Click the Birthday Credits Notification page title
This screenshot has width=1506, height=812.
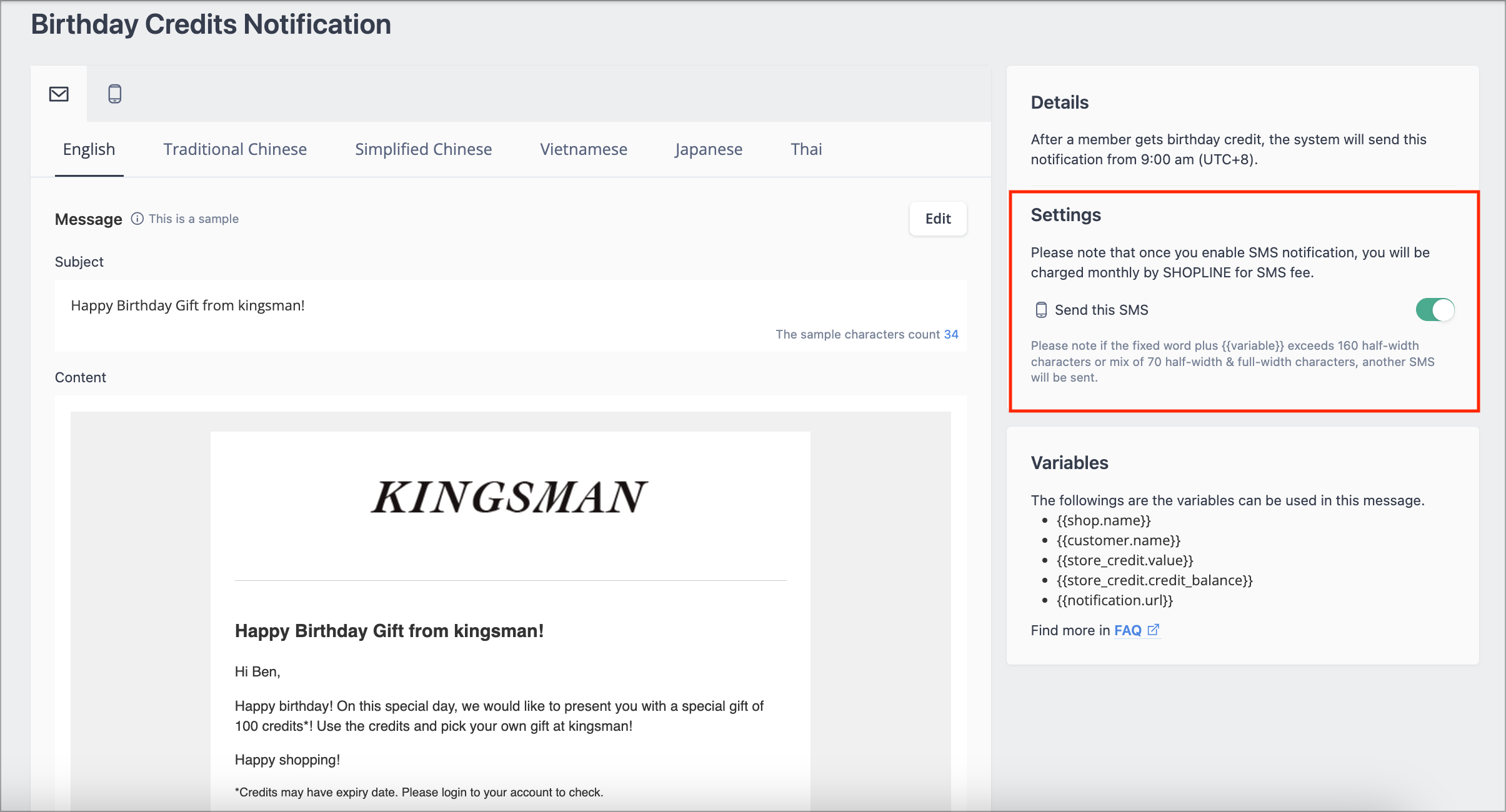pos(211,24)
